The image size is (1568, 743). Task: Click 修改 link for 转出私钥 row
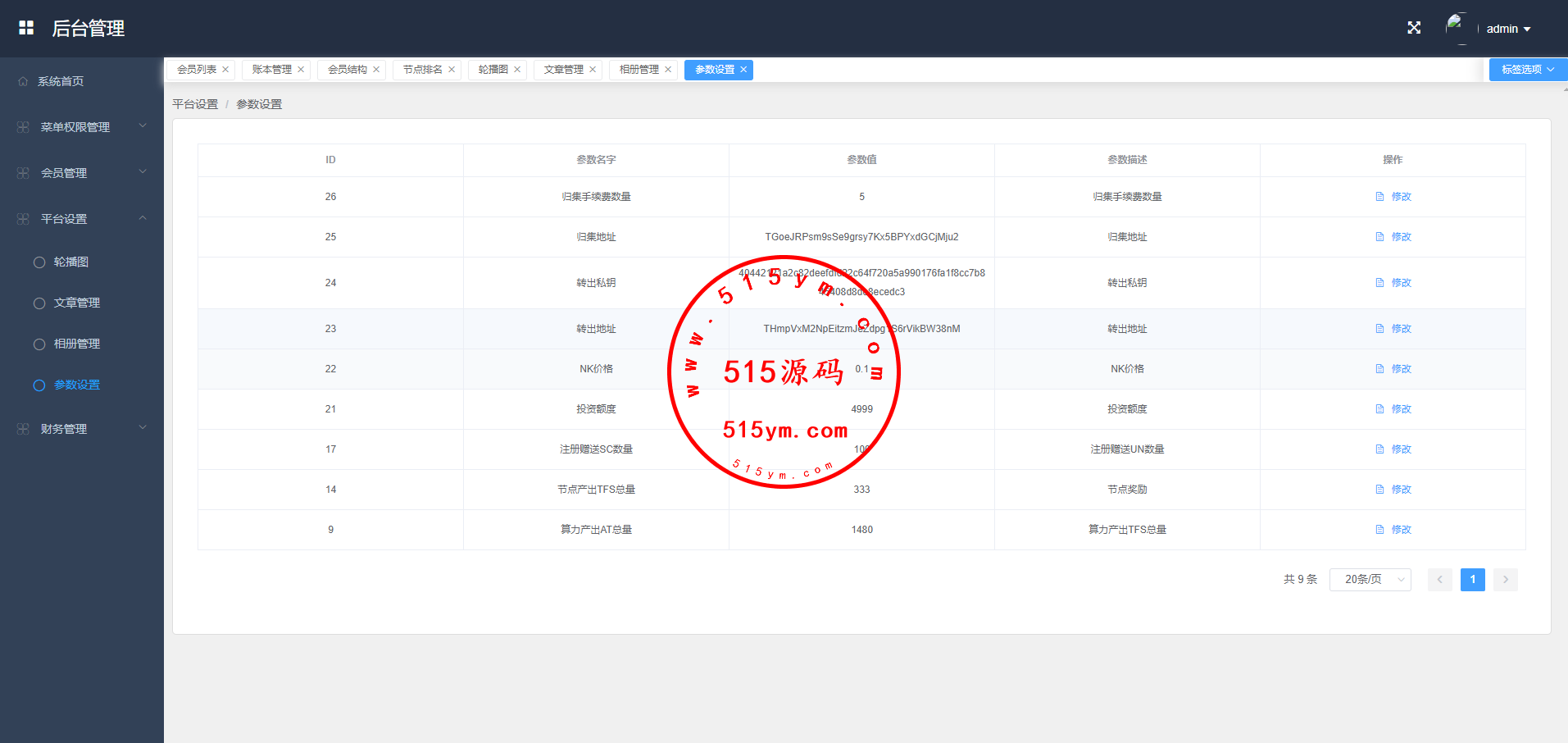1401,283
